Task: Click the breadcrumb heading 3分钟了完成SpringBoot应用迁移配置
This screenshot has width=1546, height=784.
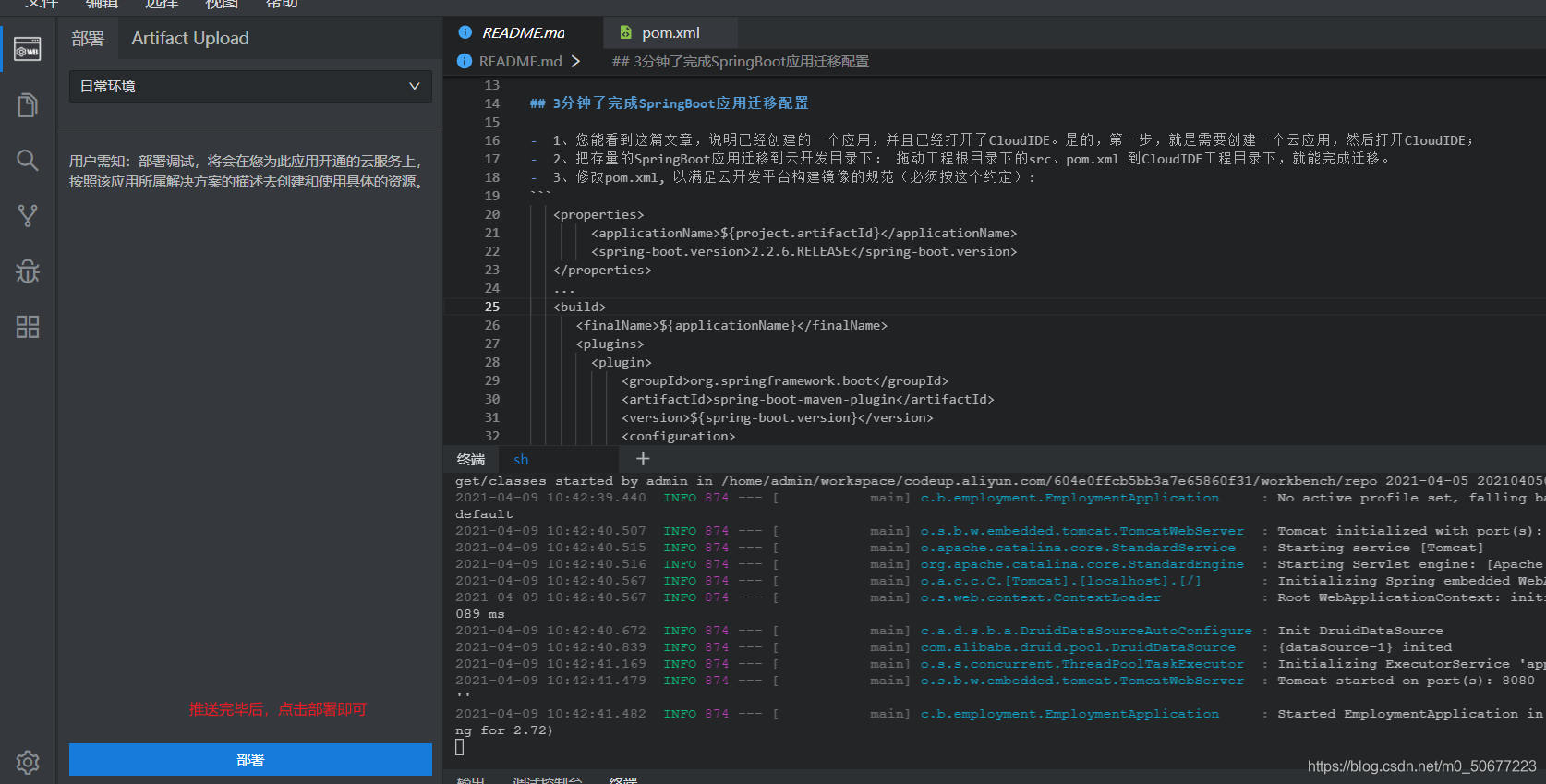Action: coord(741,61)
